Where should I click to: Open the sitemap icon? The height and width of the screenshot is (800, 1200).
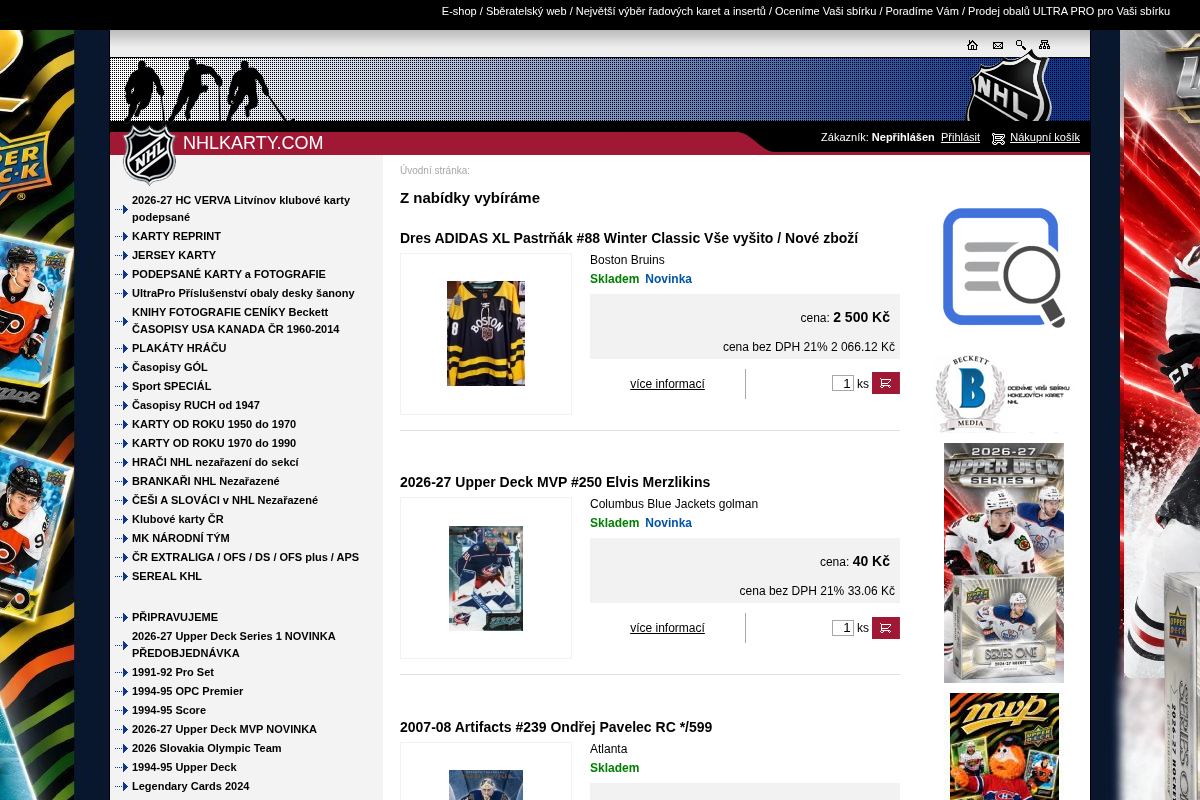click(1044, 45)
